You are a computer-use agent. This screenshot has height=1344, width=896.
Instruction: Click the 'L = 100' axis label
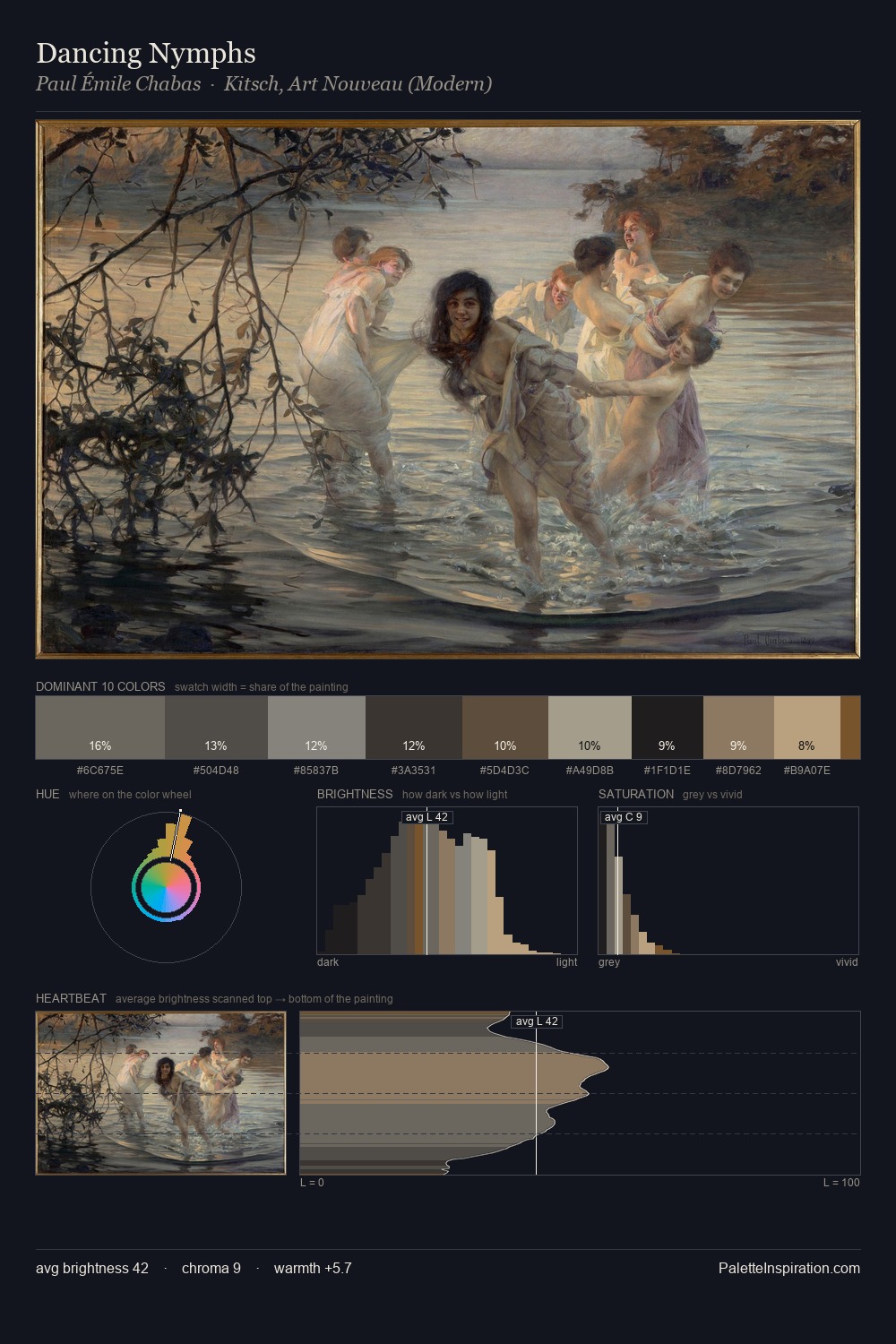(x=841, y=1183)
